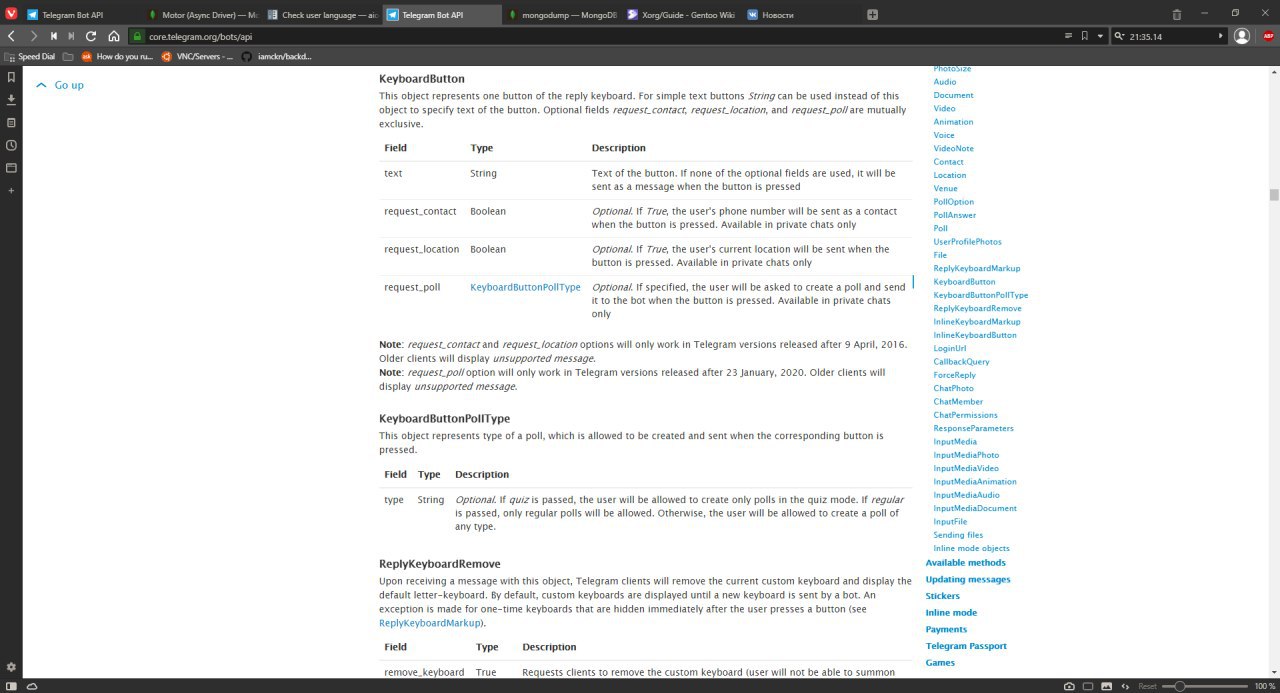Open Speed Dial bookmark folder

pyautogui.click(x=29, y=57)
